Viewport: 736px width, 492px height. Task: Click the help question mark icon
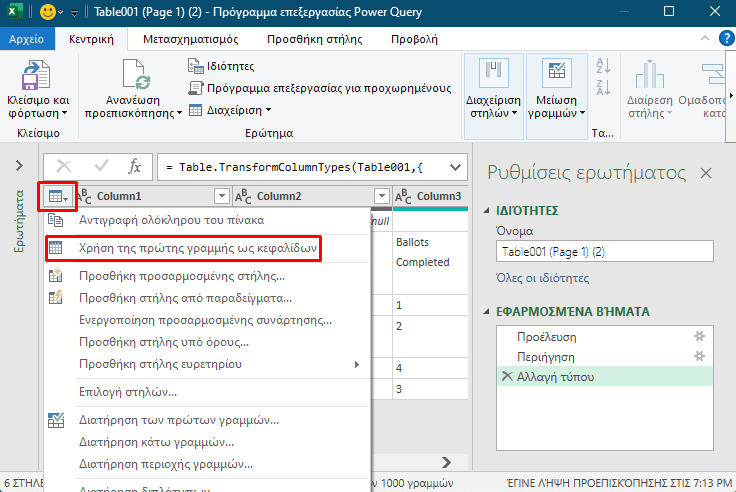click(726, 38)
